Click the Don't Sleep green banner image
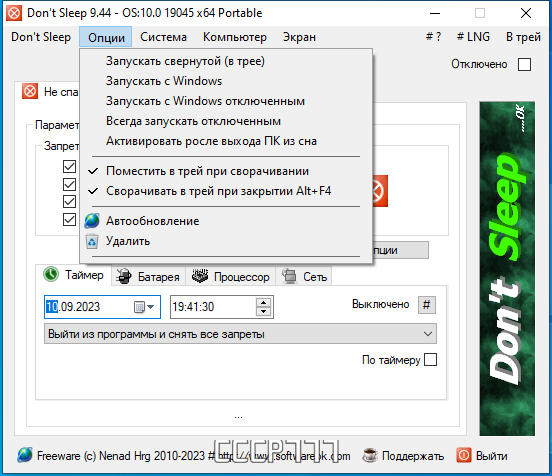This screenshot has width=552, height=476. click(507, 269)
